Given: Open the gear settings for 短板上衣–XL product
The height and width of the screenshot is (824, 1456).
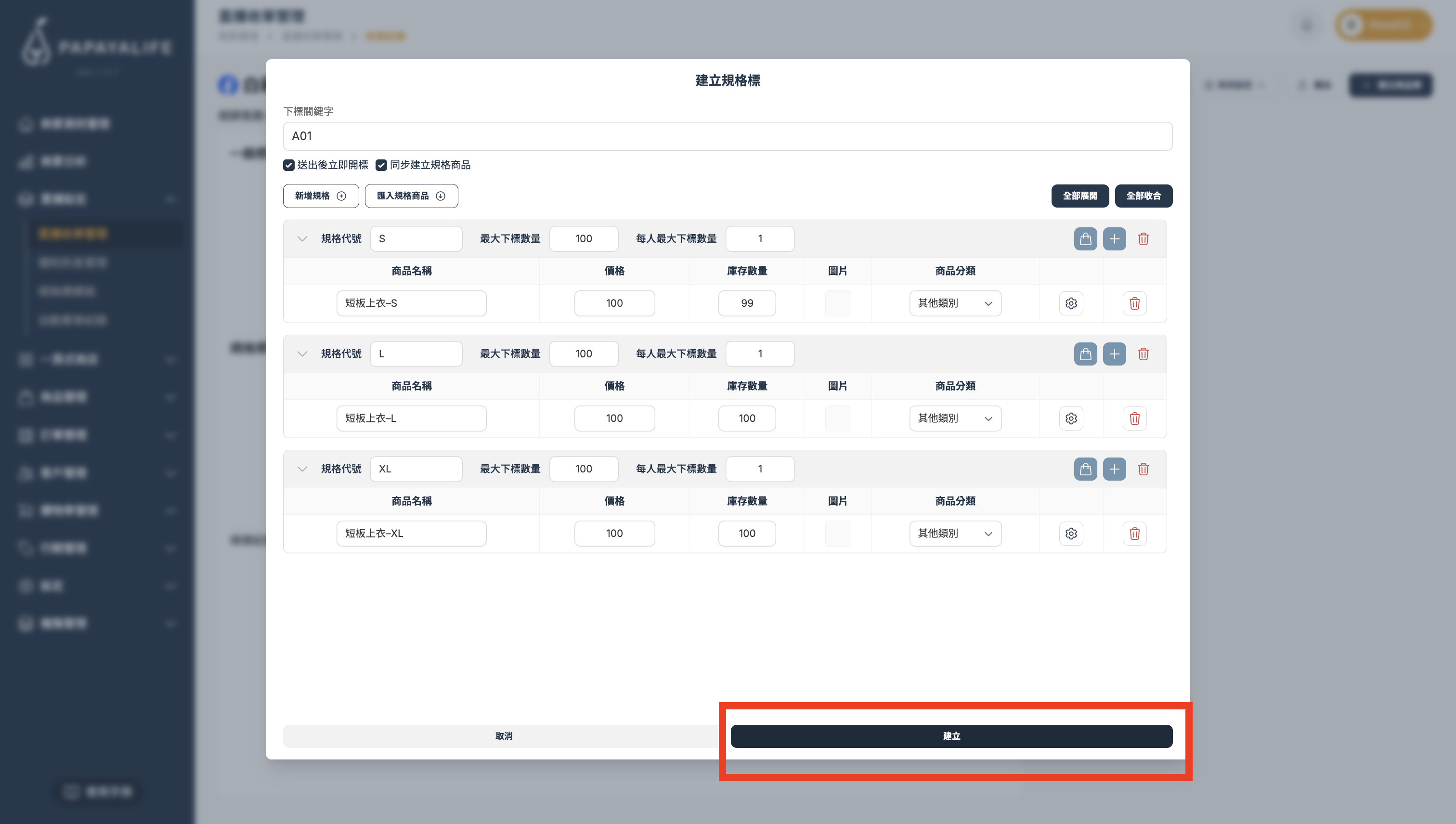Looking at the screenshot, I should point(1071,533).
